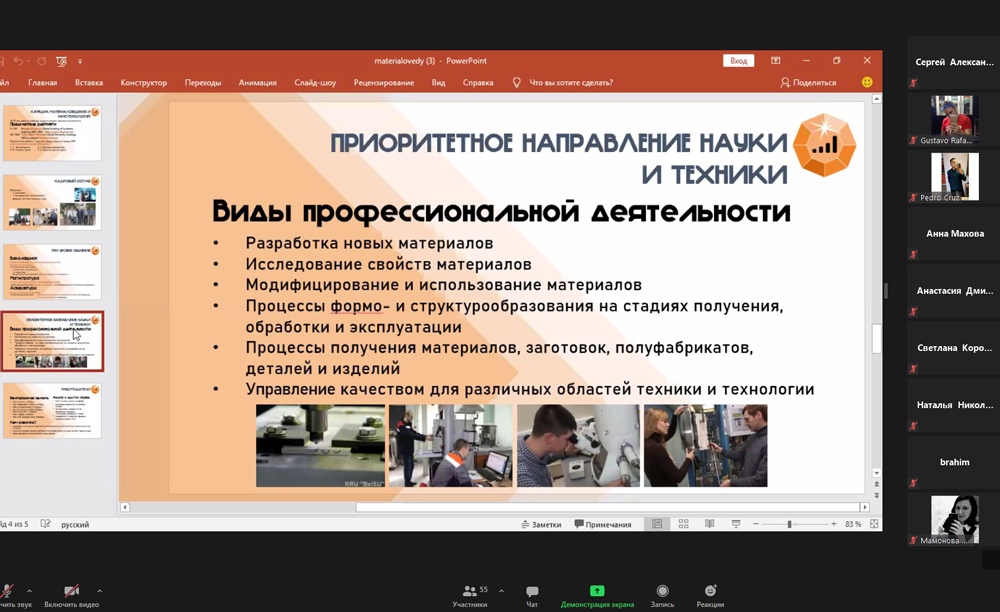
Task: Click the Поделиться share button
Action: pyautogui.click(x=808, y=83)
